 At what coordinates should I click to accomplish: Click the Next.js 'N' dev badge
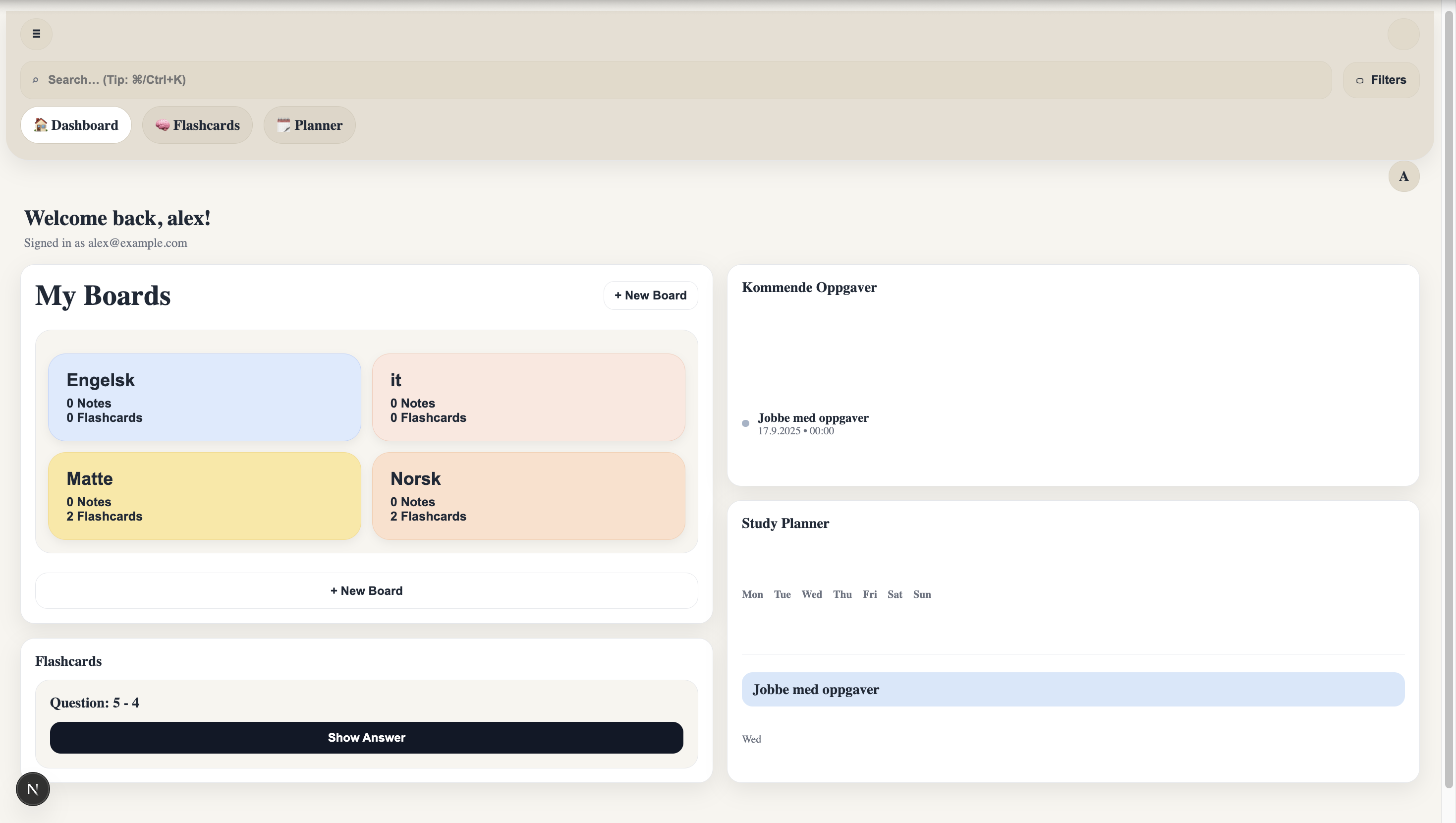pos(33,788)
